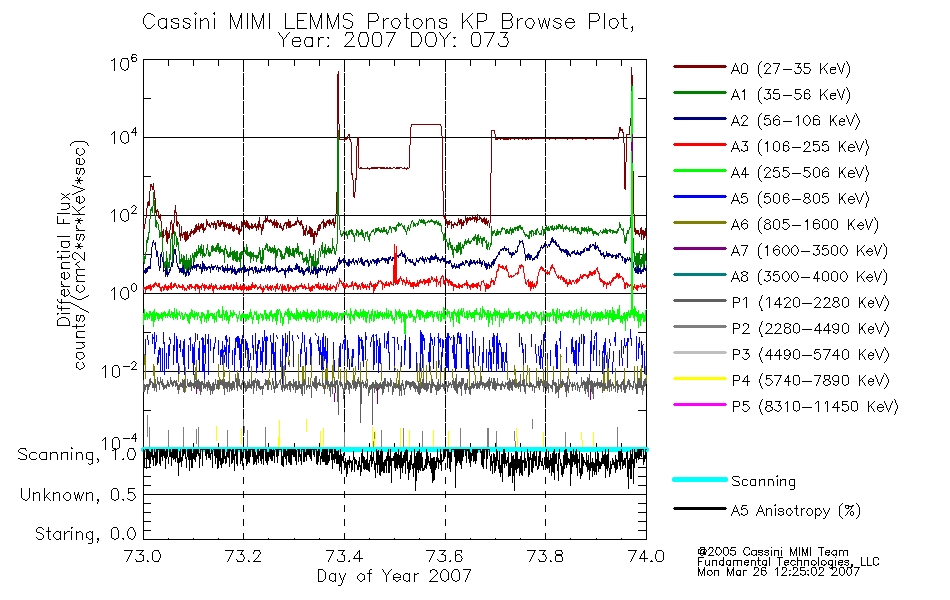Click the P2 (2280-4490 KeV) legend label
This screenshot has width=950, height=600.
click(x=810, y=329)
